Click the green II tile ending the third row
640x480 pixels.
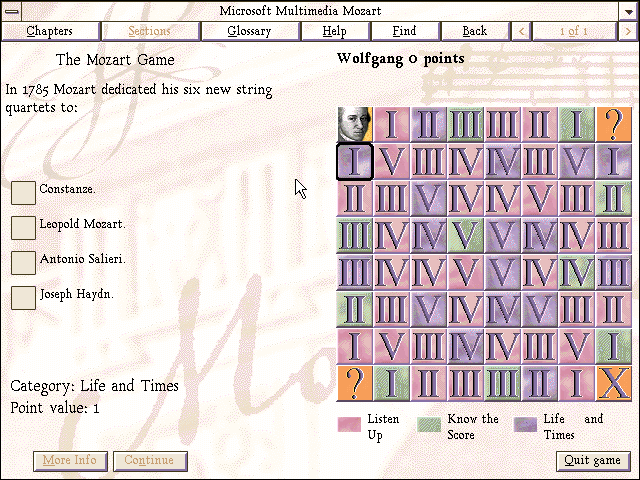pos(613,198)
